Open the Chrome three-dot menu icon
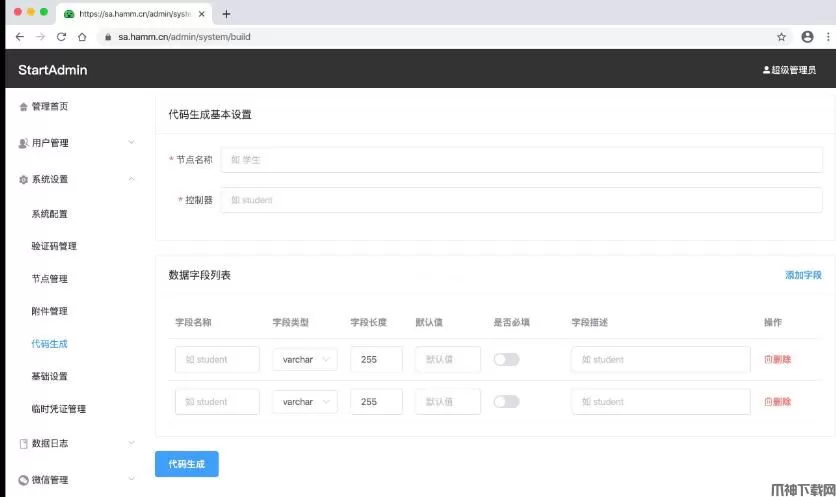This screenshot has width=836, height=497. tap(827, 37)
